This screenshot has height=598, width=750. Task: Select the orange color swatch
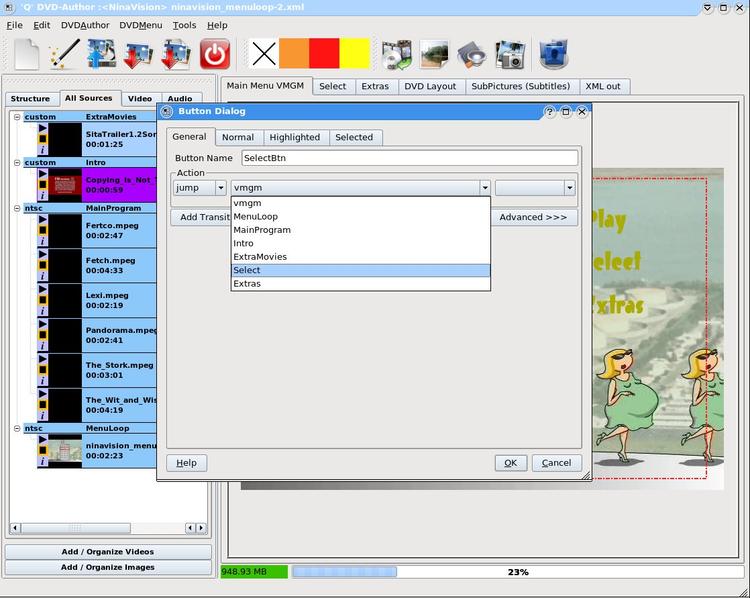tap(294, 54)
